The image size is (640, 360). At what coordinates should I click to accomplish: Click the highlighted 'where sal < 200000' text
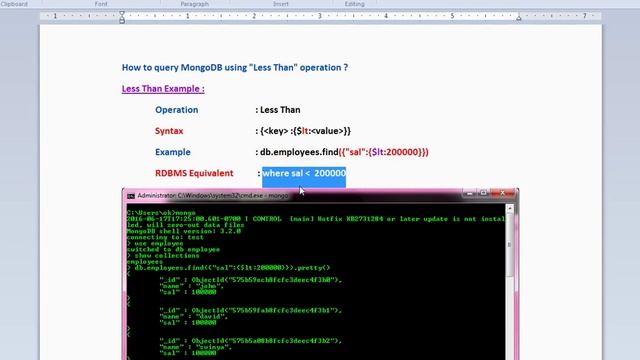(x=304, y=173)
